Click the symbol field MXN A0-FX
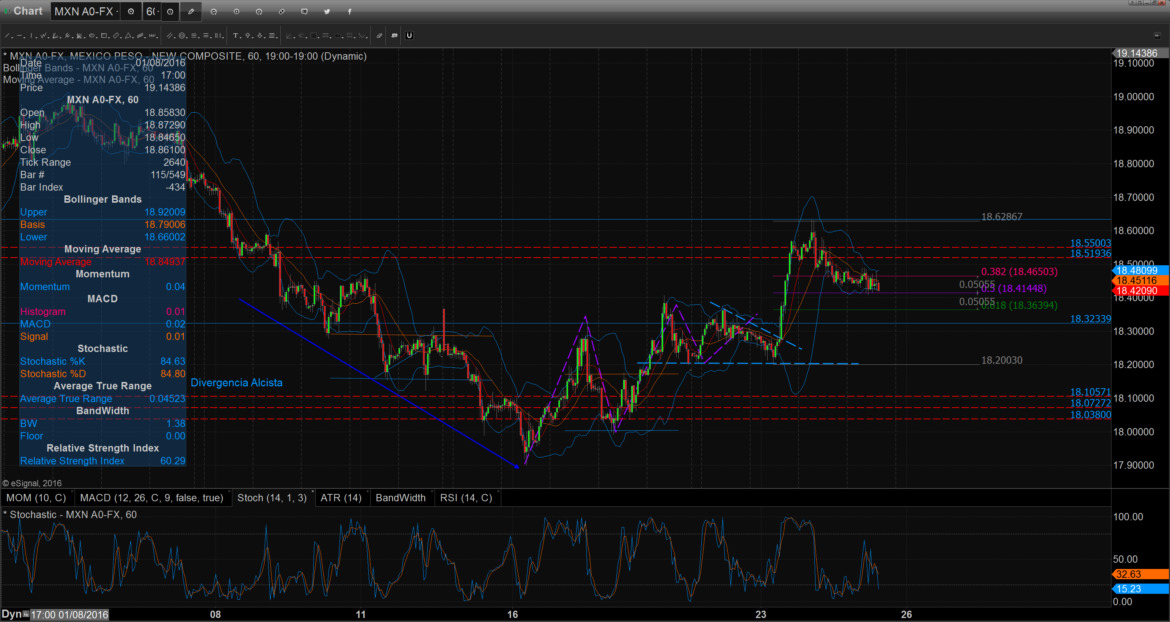The height and width of the screenshot is (622, 1170). click(86, 12)
